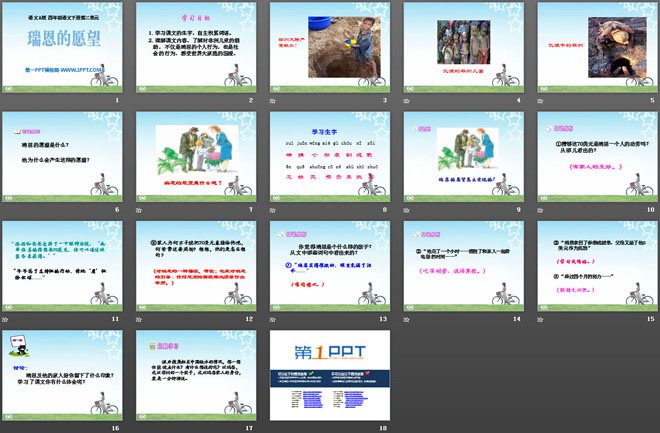This screenshot has height=433, width=660.
Task: Select slide 16 with cartoon sign character
Action: (x=62, y=376)
